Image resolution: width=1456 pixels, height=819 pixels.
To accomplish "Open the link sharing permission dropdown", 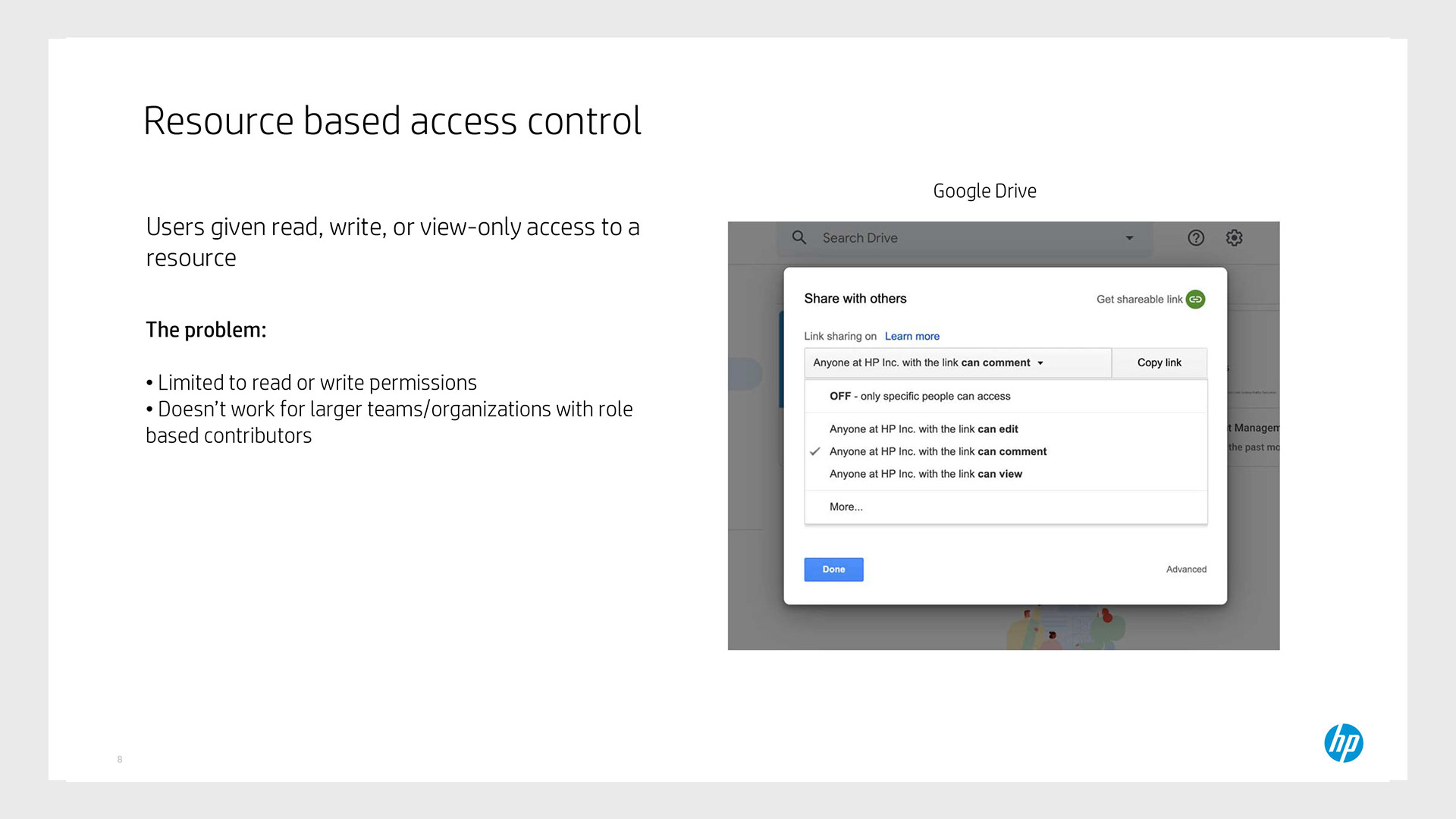I will pyautogui.click(x=958, y=362).
